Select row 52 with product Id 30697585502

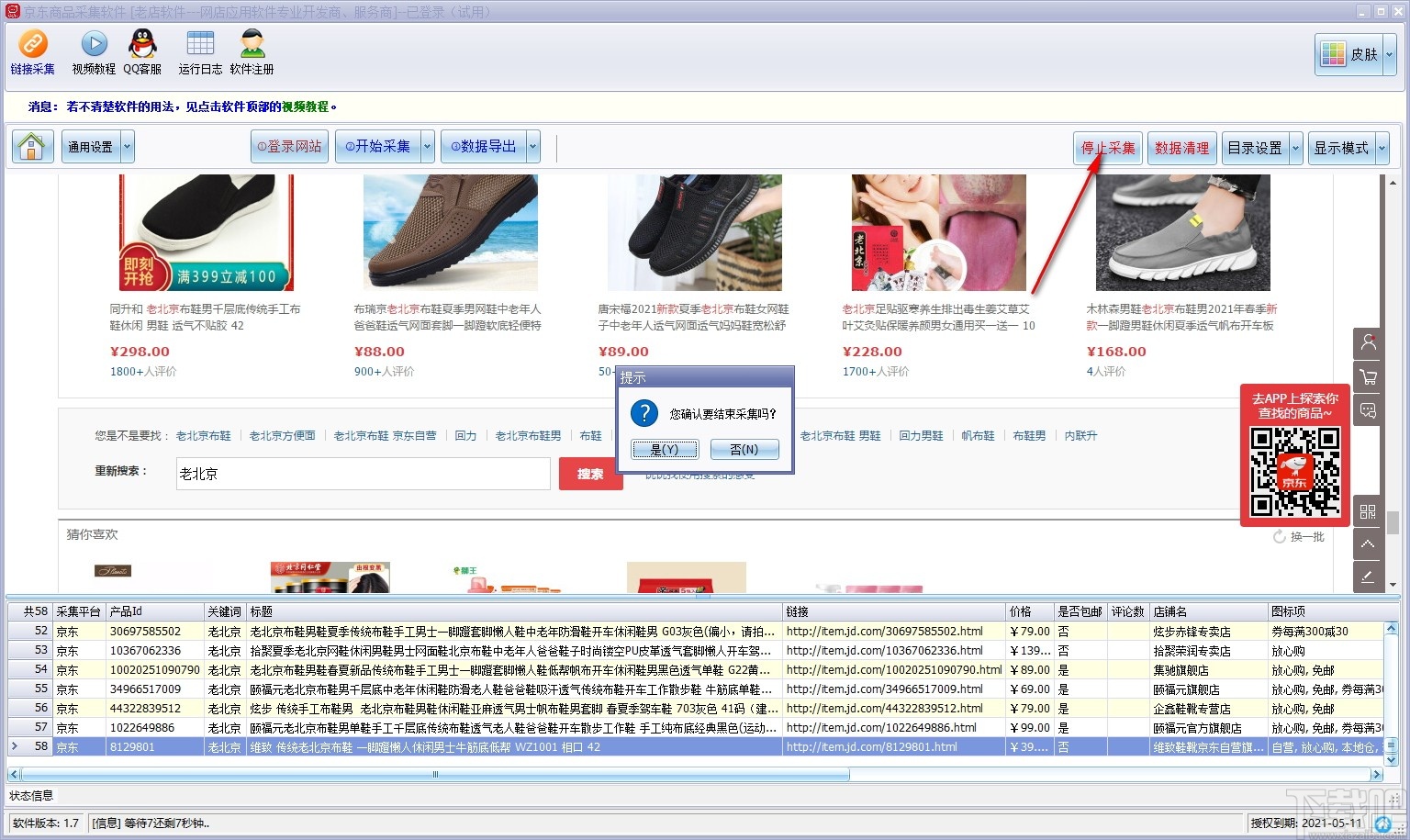pyautogui.click(x=696, y=632)
